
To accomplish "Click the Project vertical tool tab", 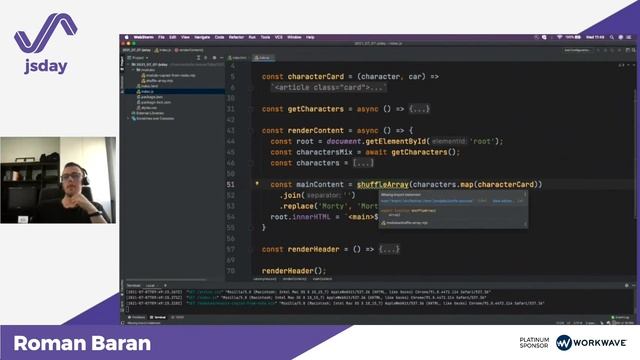I will 122,63.
